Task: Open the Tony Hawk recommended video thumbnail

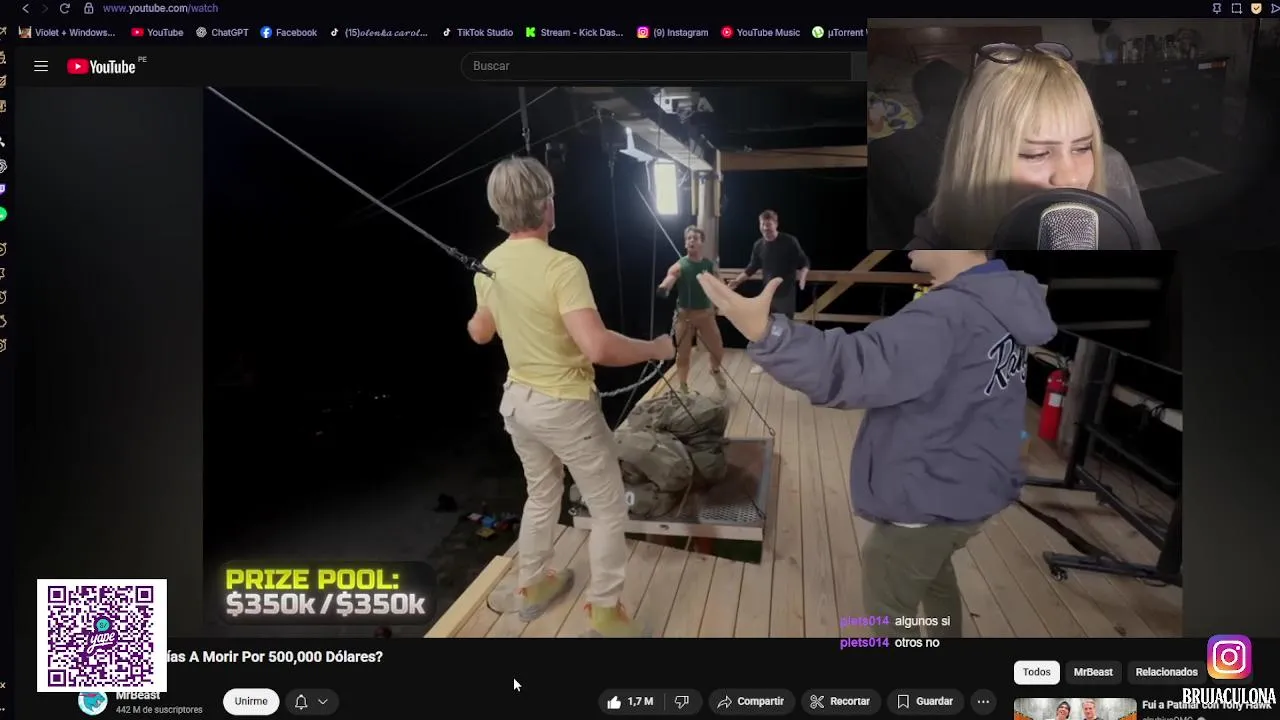Action: click(1075, 709)
